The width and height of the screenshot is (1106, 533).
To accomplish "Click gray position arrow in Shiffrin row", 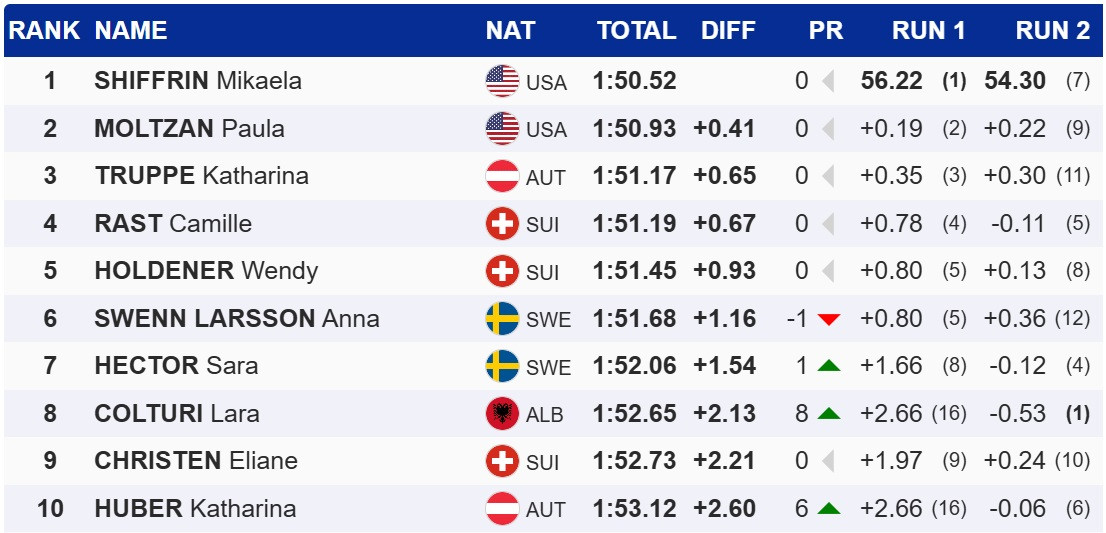I will click(x=827, y=81).
